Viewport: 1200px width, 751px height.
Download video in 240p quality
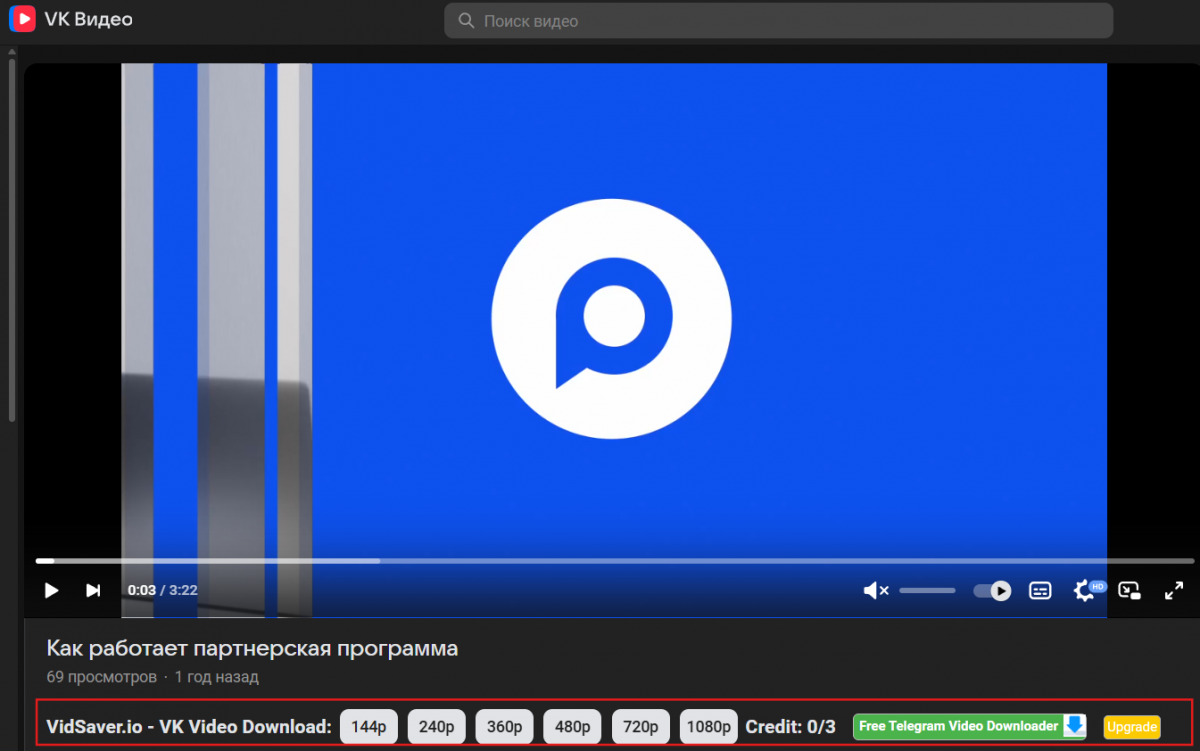(x=436, y=727)
